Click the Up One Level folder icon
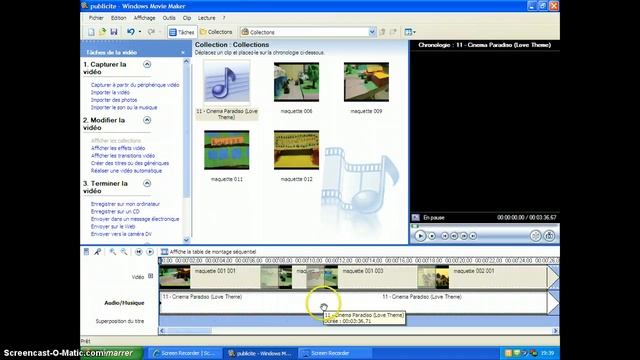 (382, 32)
